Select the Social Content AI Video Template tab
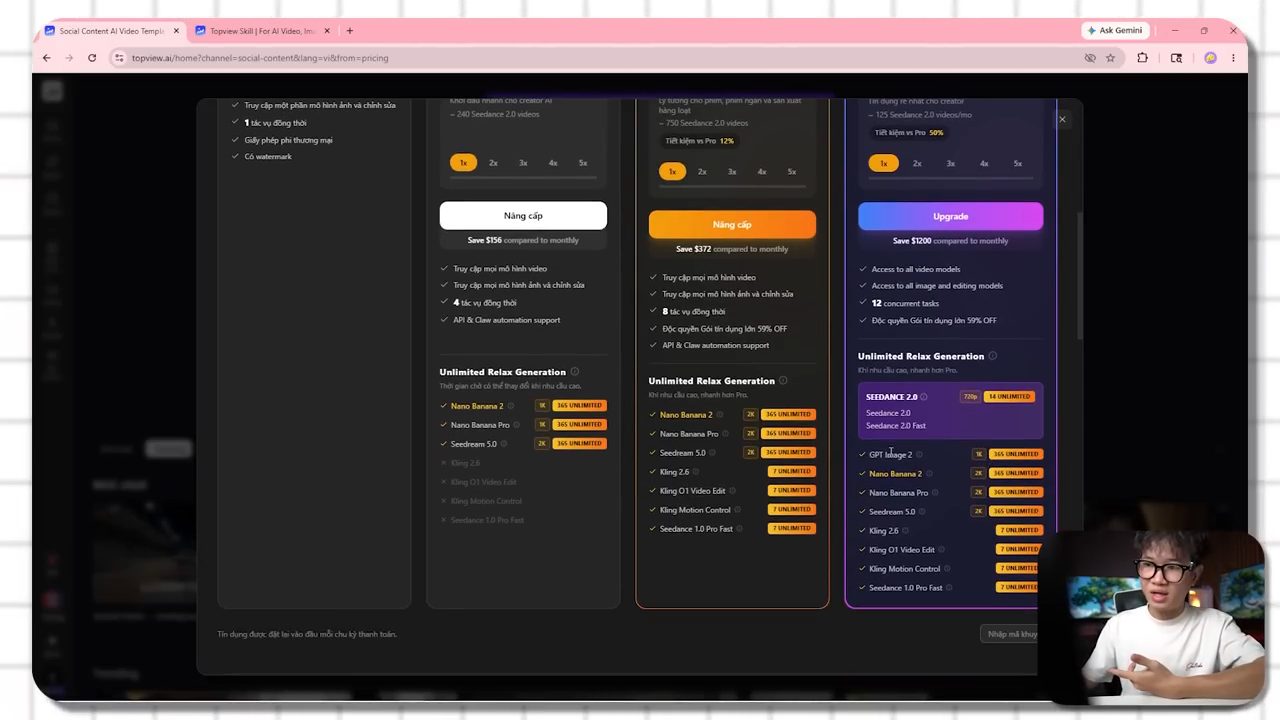Screen dimensions: 1280x720 click(x=111, y=31)
